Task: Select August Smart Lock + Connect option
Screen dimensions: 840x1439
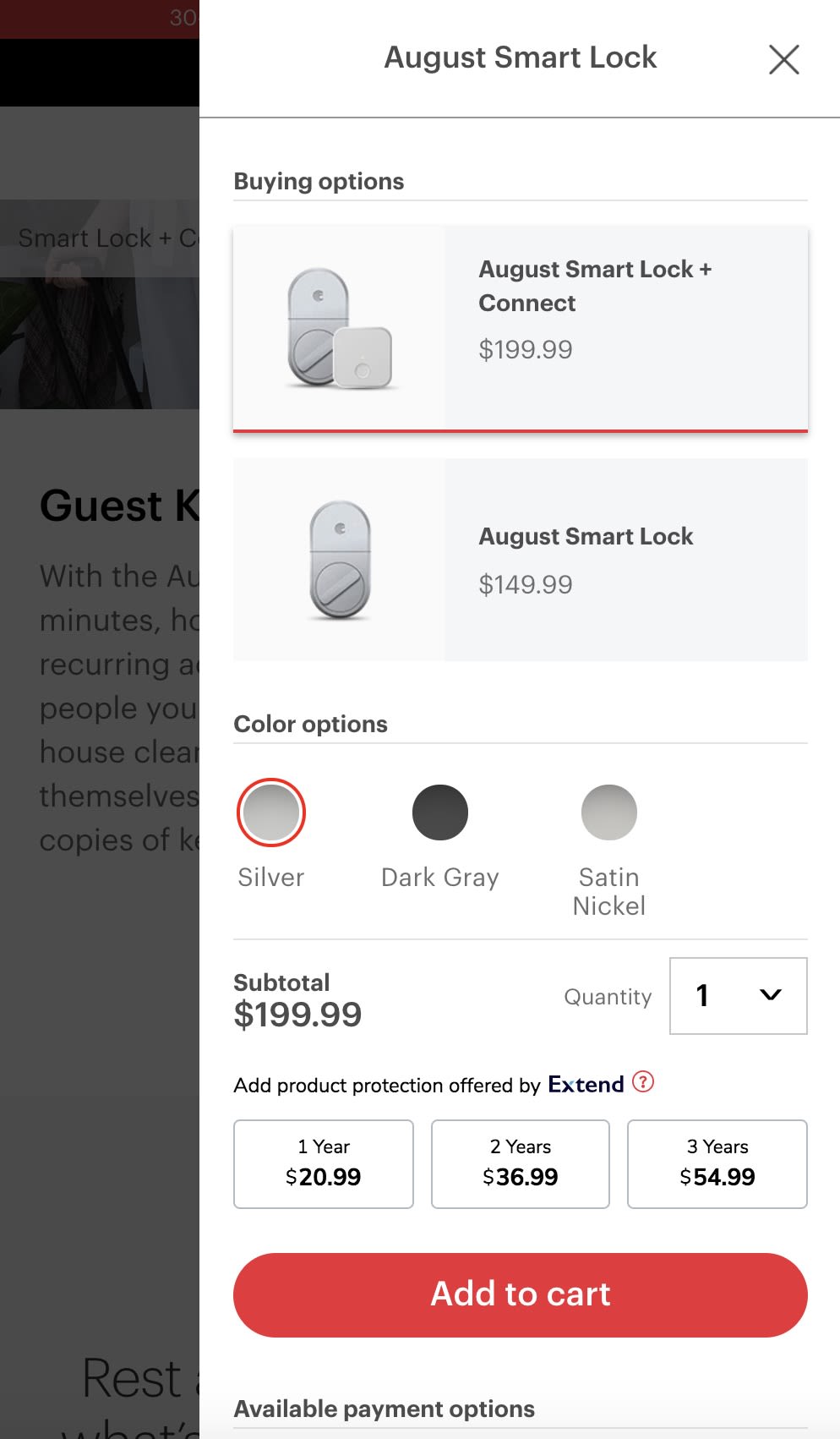Action: 521,329
